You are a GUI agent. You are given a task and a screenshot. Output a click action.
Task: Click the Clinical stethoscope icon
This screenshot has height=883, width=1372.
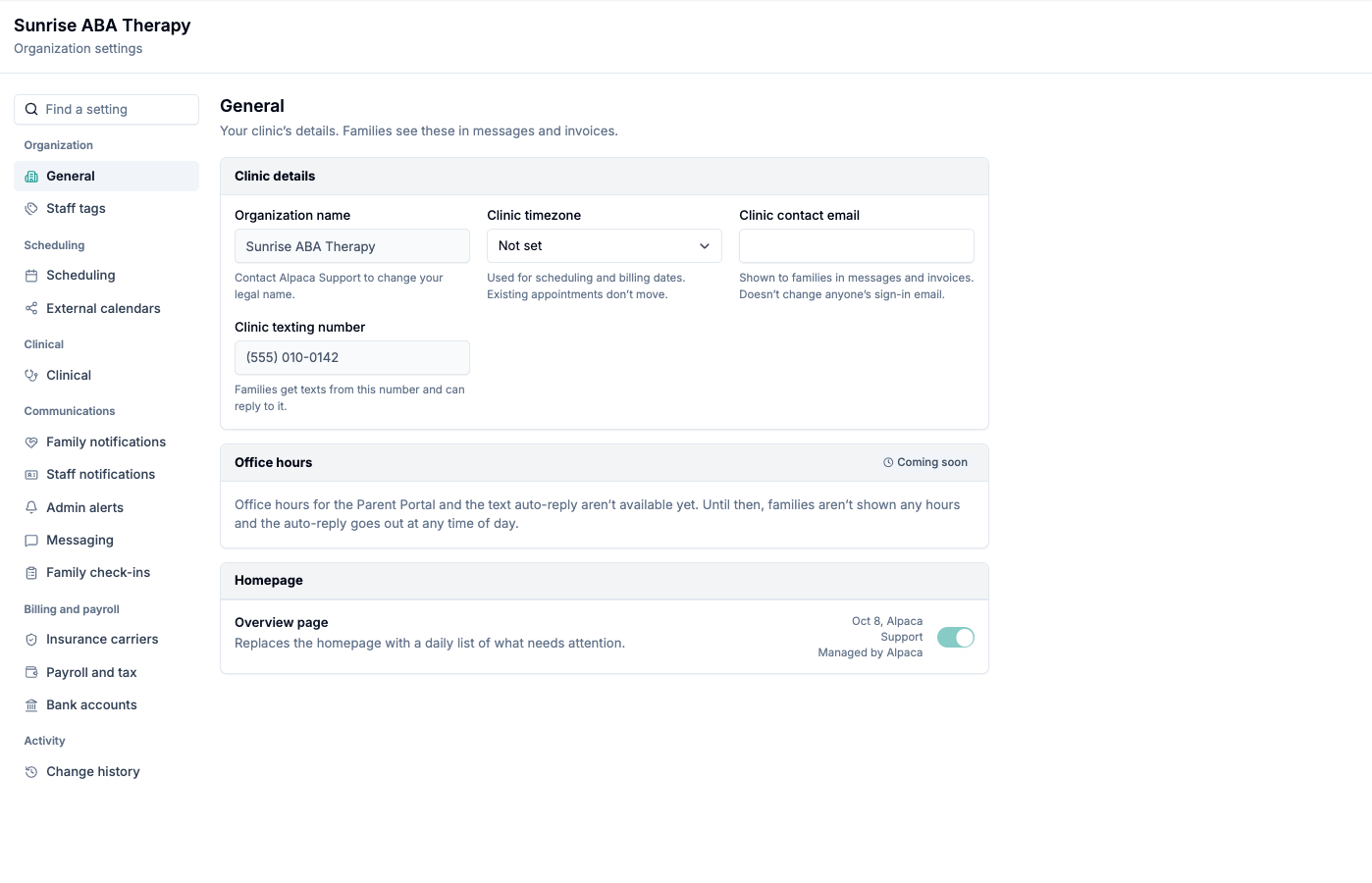pyautogui.click(x=31, y=376)
